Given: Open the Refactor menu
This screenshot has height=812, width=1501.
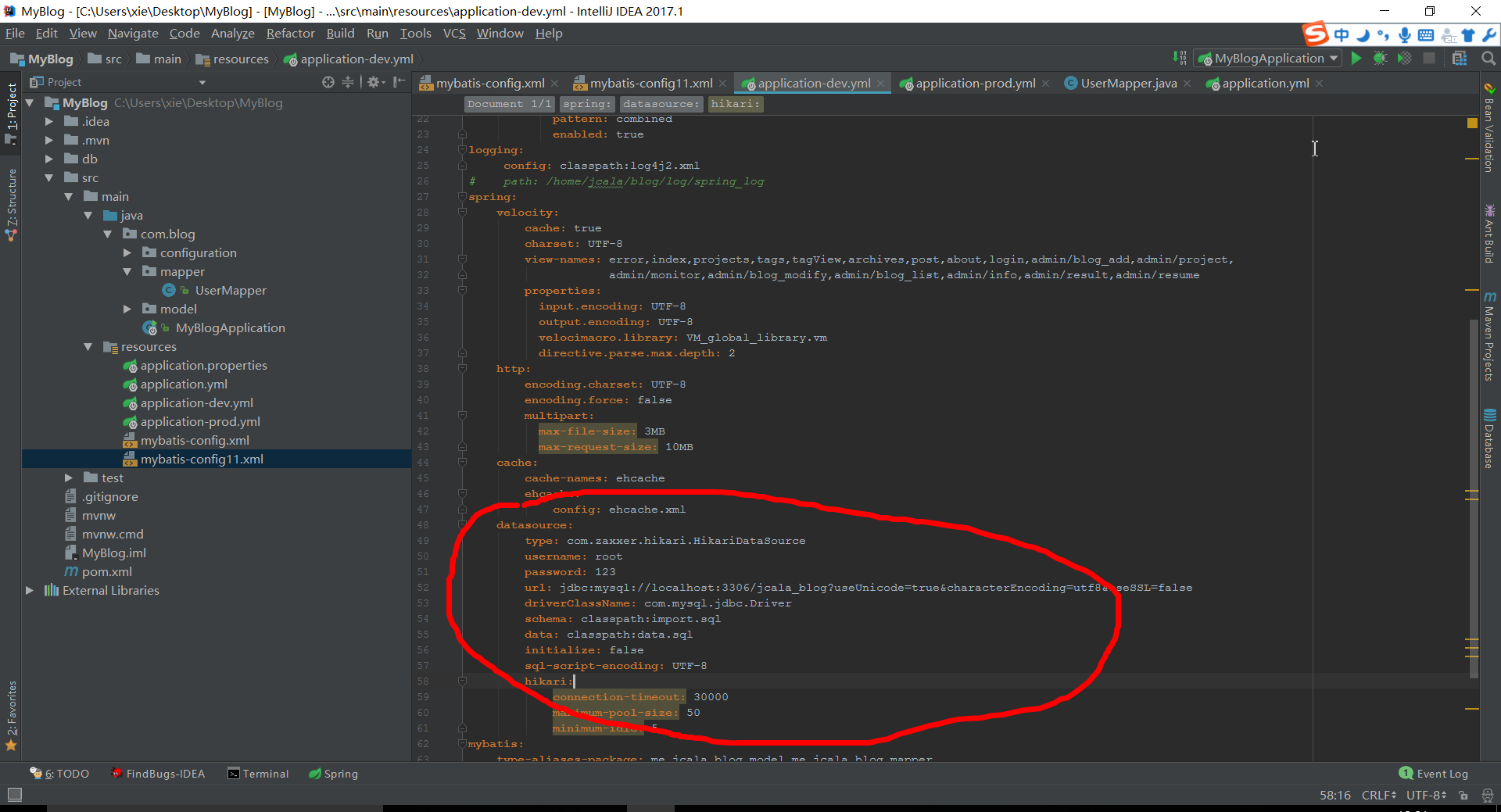Looking at the screenshot, I should [x=290, y=34].
